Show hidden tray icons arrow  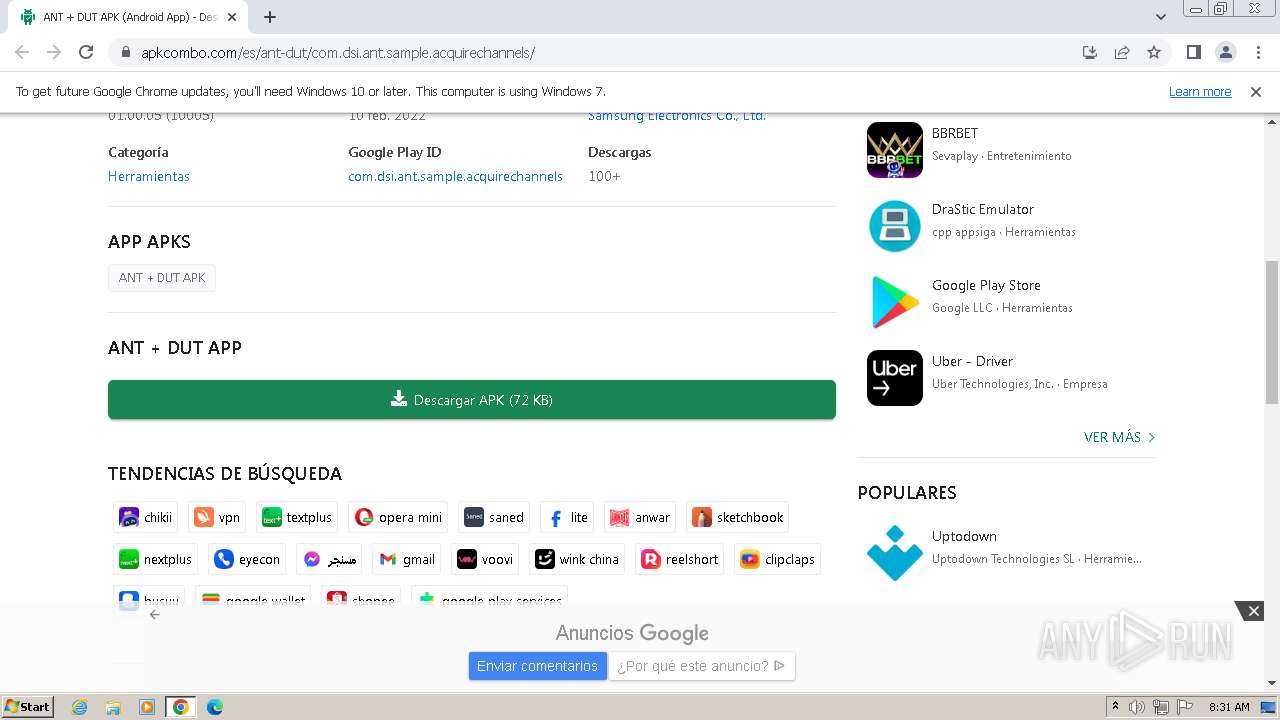coord(1115,706)
